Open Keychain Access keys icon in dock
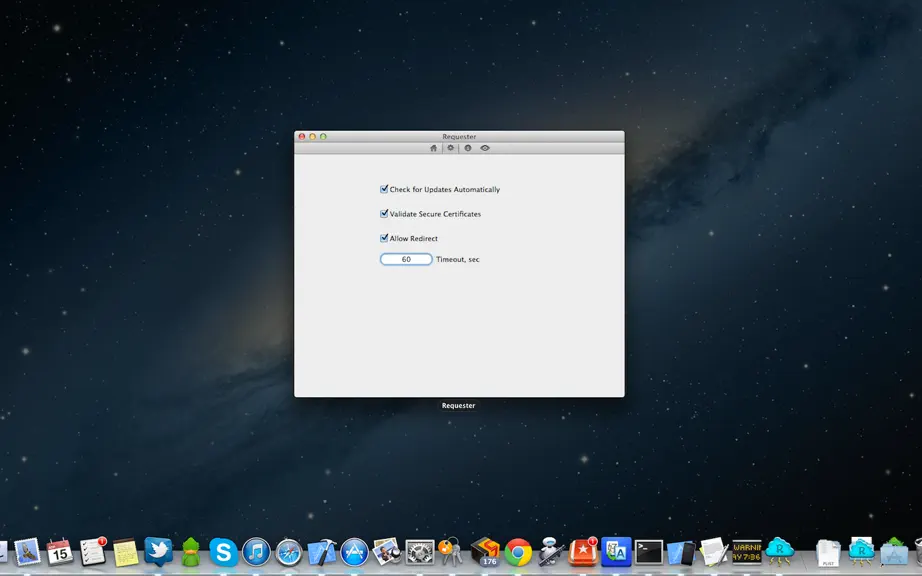Image resolution: width=922 pixels, height=576 pixels. pos(452,552)
